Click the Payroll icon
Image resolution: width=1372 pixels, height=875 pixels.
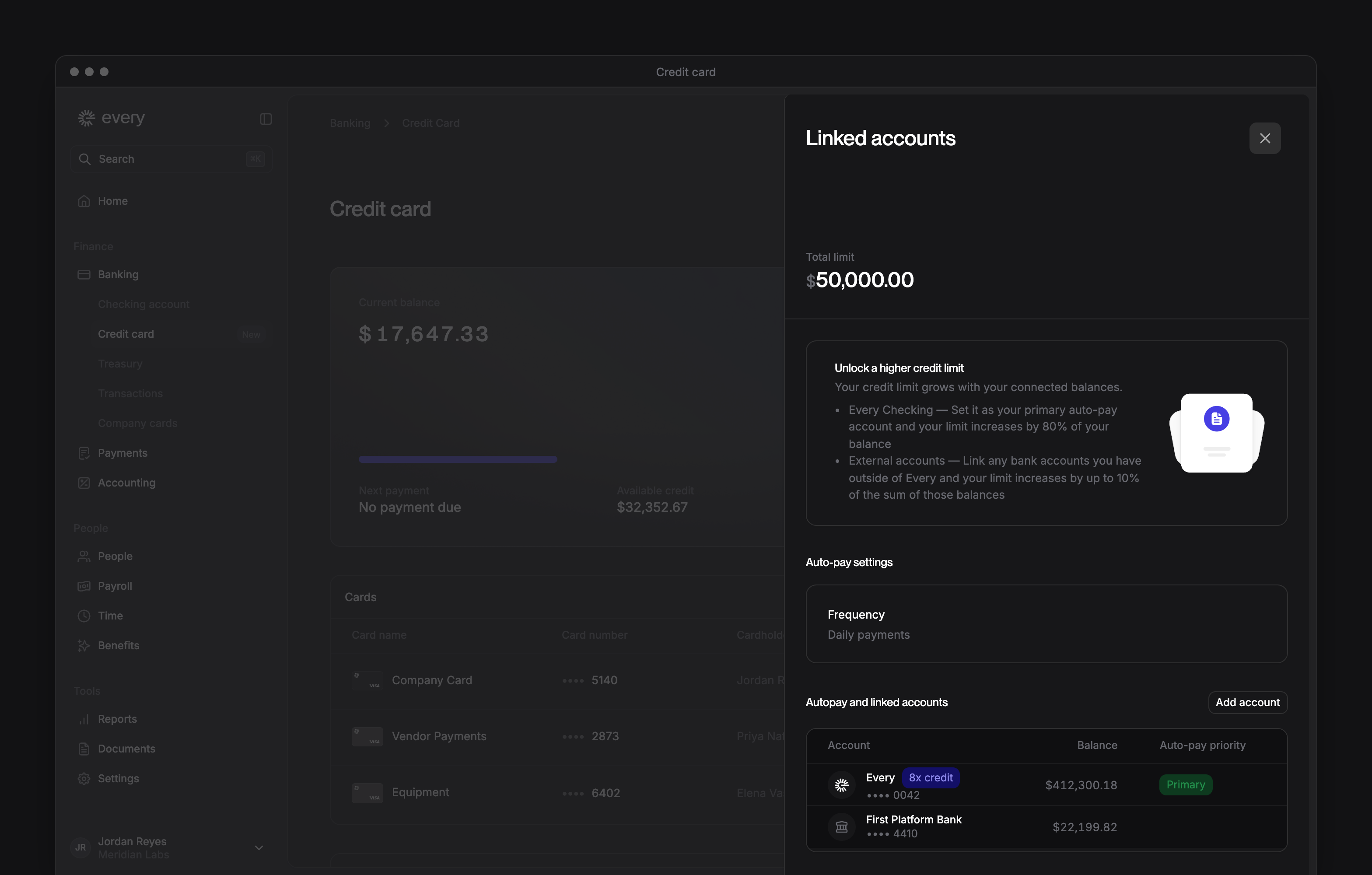tap(84, 586)
